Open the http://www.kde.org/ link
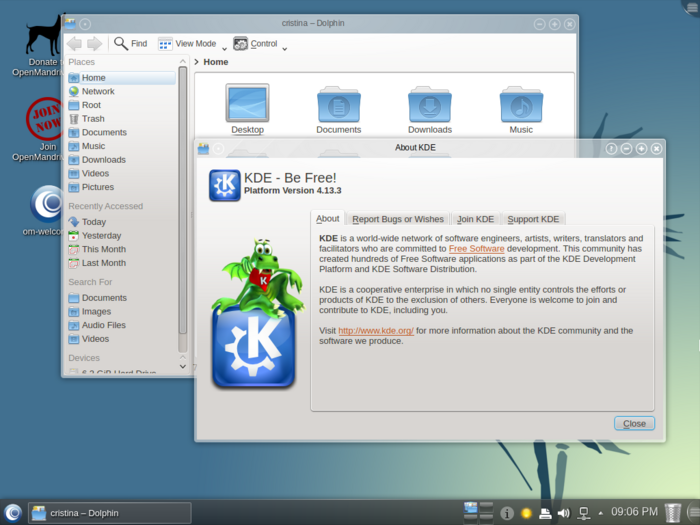 pos(376,331)
